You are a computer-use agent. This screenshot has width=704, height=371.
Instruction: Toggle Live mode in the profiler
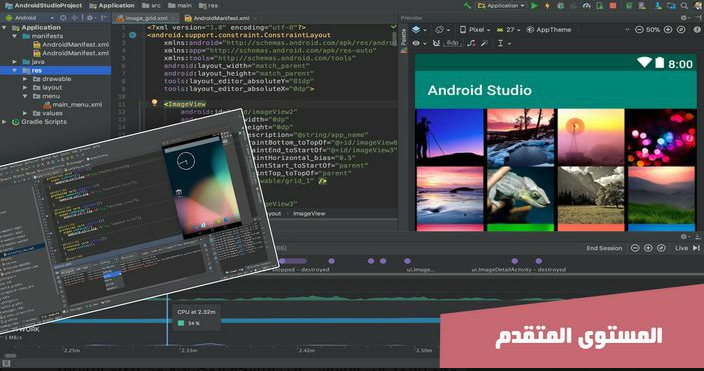tap(682, 248)
